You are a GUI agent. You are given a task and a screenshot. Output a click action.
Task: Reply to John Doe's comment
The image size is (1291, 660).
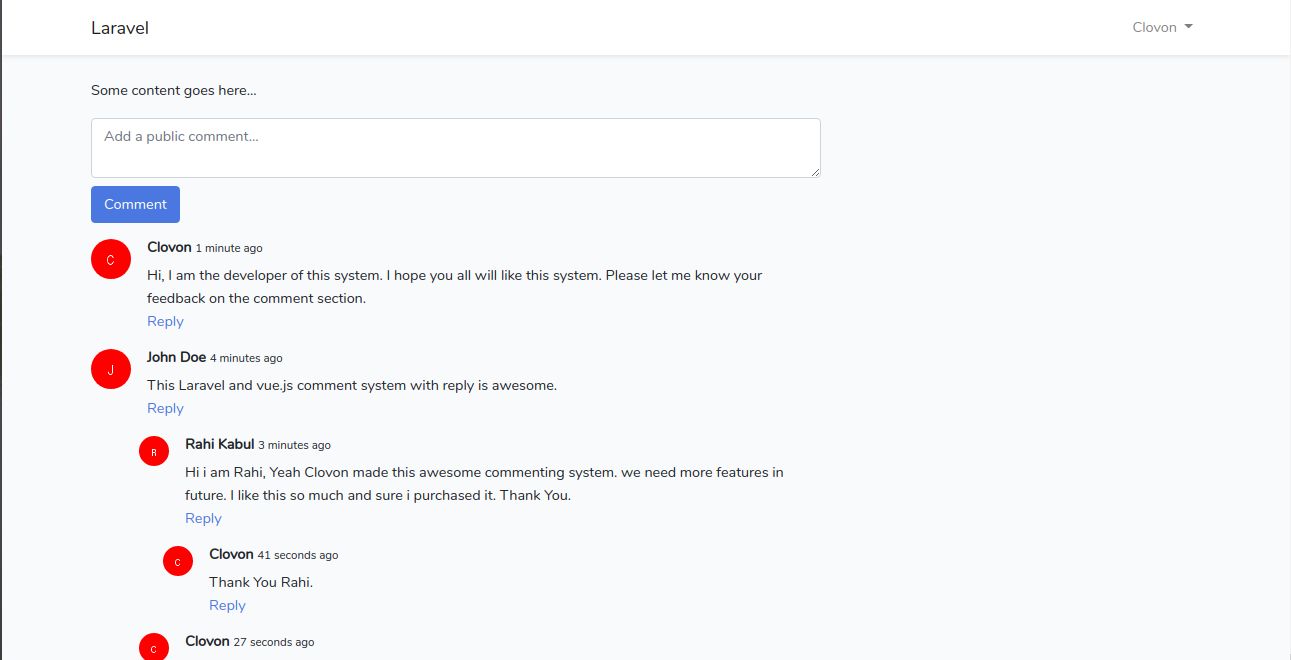[165, 408]
